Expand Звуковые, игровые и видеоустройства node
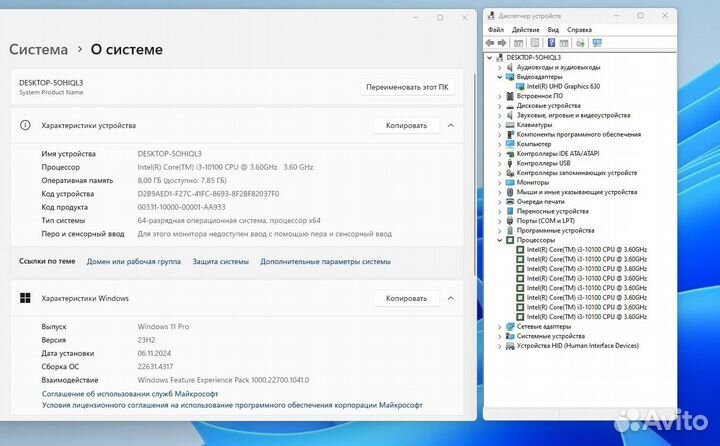 500,115
